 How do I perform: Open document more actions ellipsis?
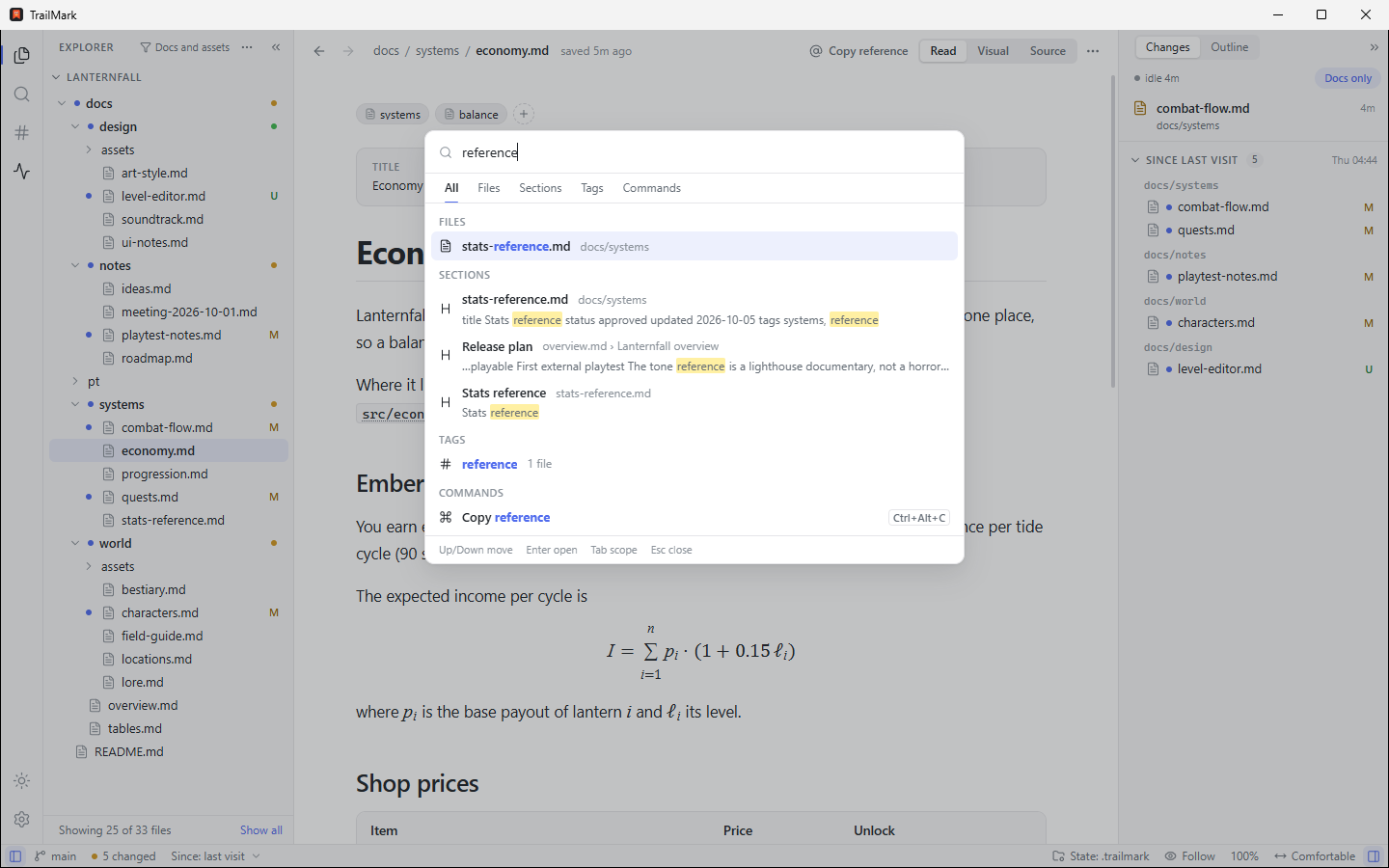[x=1093, y=51]
